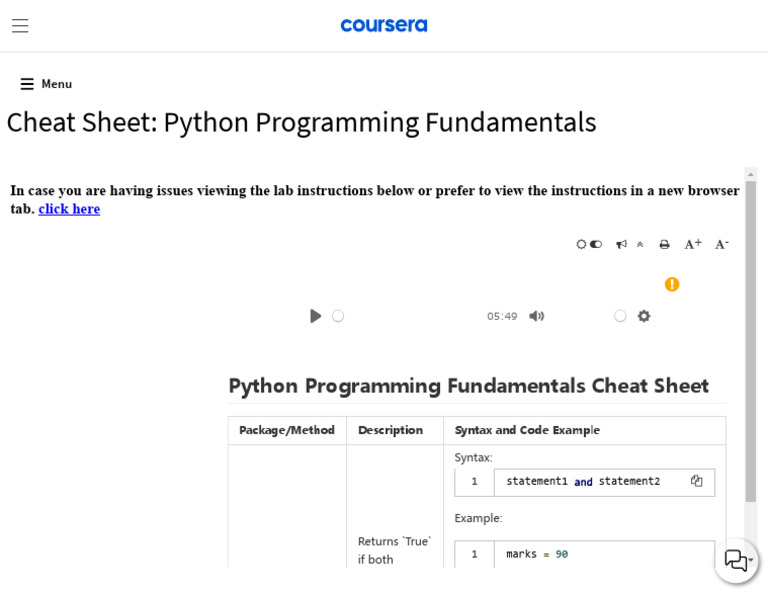The image size is (768, 594).
Task: Collapse toolbar with double-chevron up icon
Action: (640, 244)
